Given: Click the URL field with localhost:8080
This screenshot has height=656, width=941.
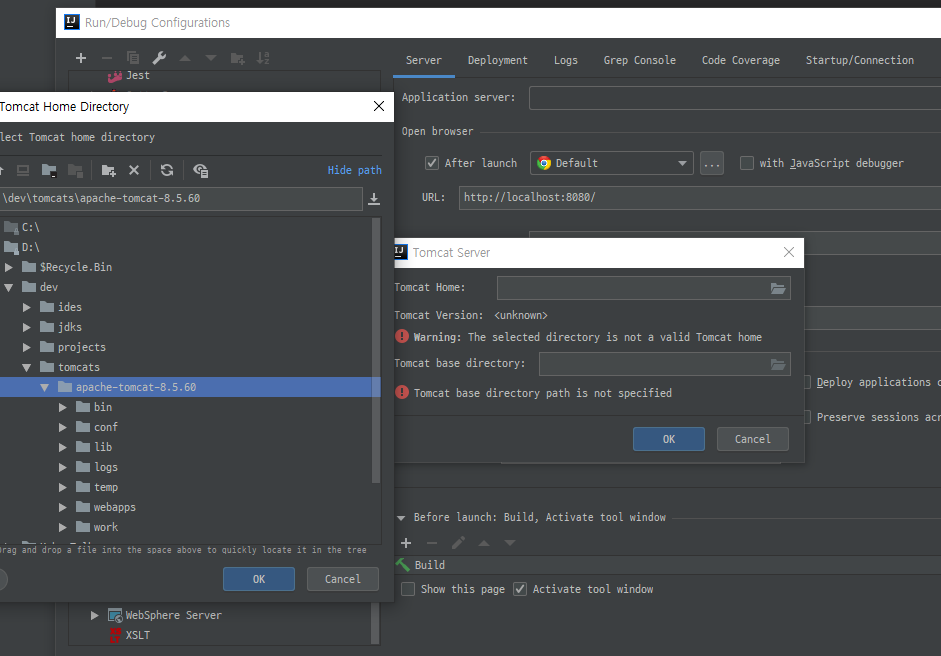Looking at the screenshot, I should click(x=700, y=197).
